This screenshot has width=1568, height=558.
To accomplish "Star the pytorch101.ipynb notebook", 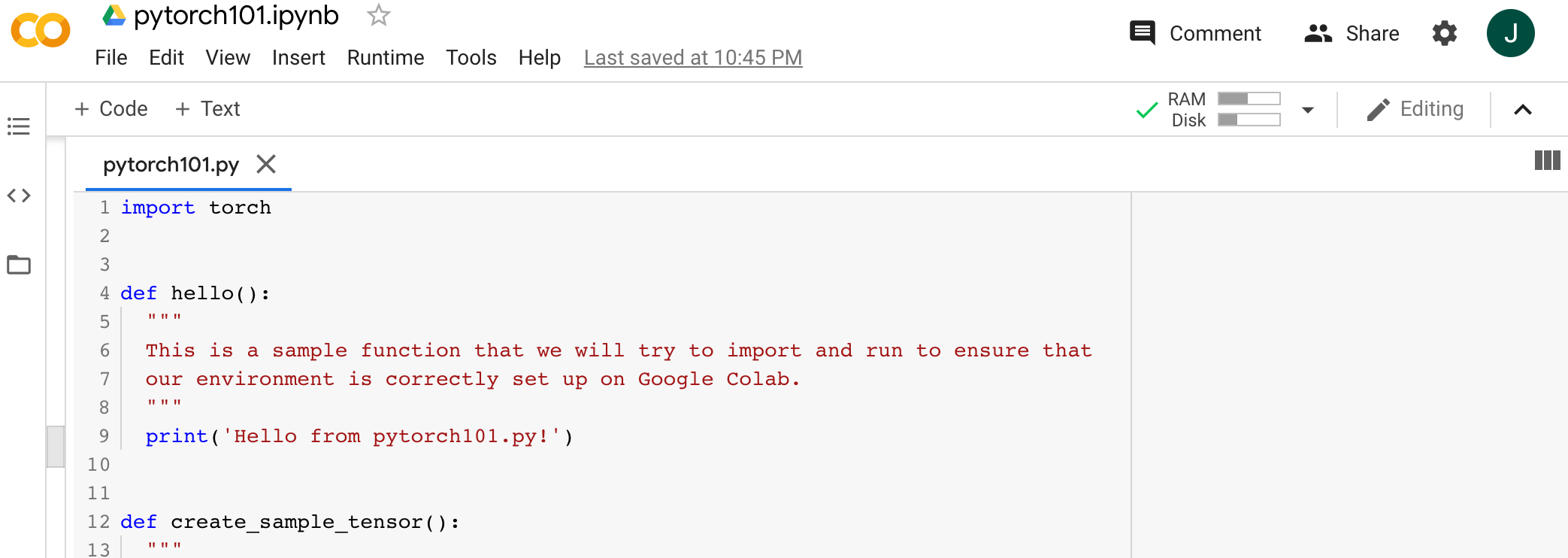I will [x=379, y=15].
